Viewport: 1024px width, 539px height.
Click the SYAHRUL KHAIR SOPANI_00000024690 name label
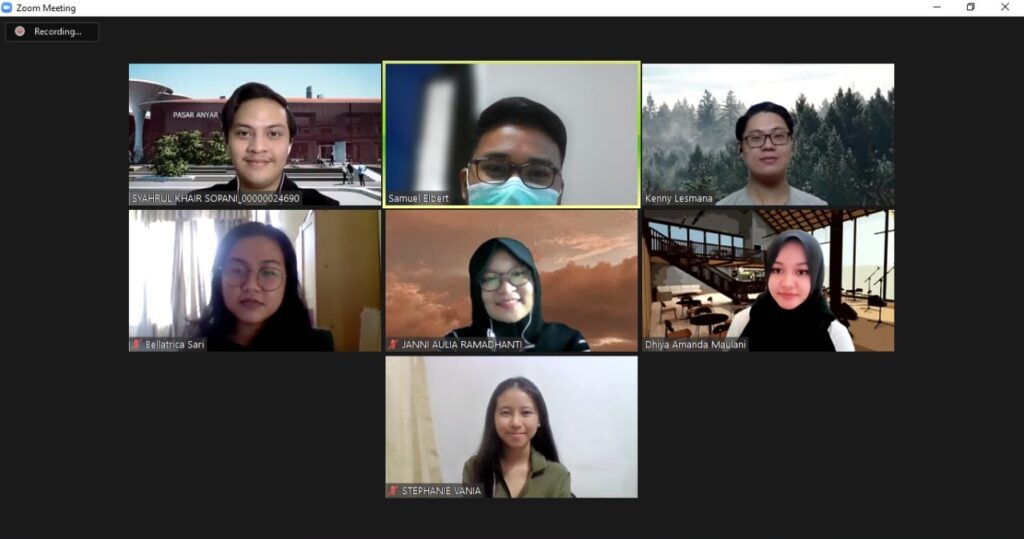pos(216,199)
